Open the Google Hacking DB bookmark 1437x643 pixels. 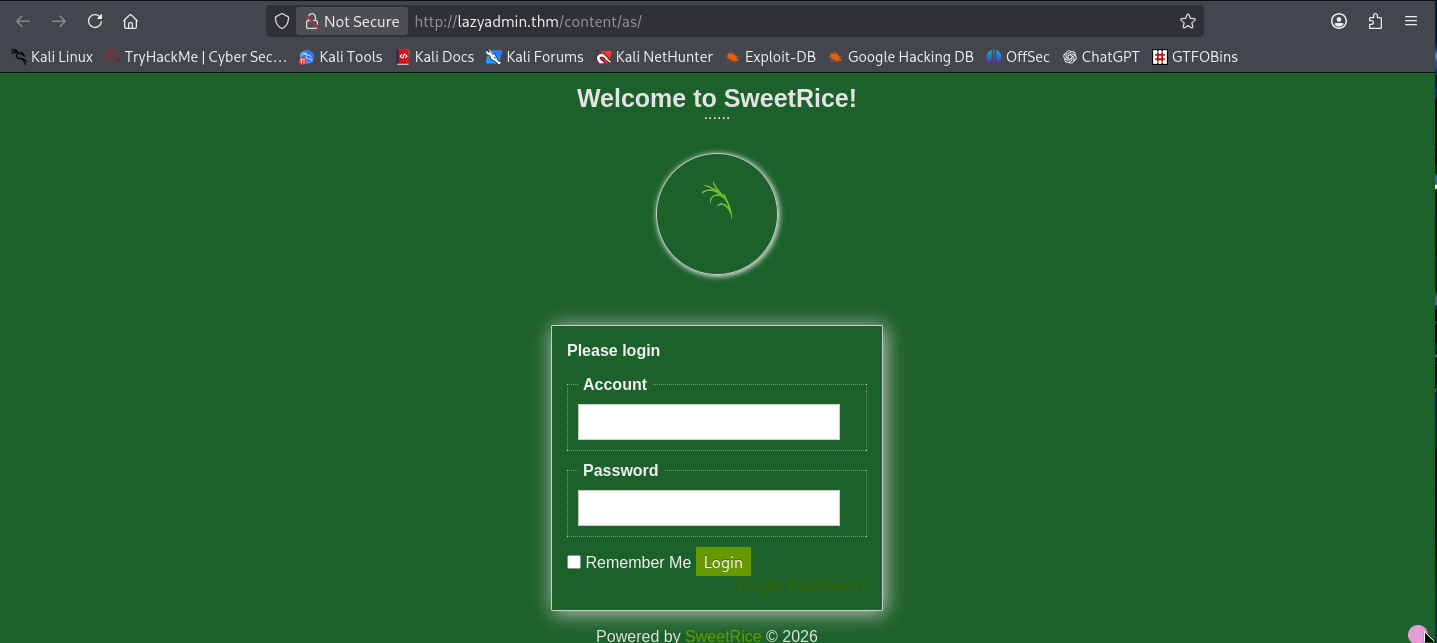(x=900, y=57)
